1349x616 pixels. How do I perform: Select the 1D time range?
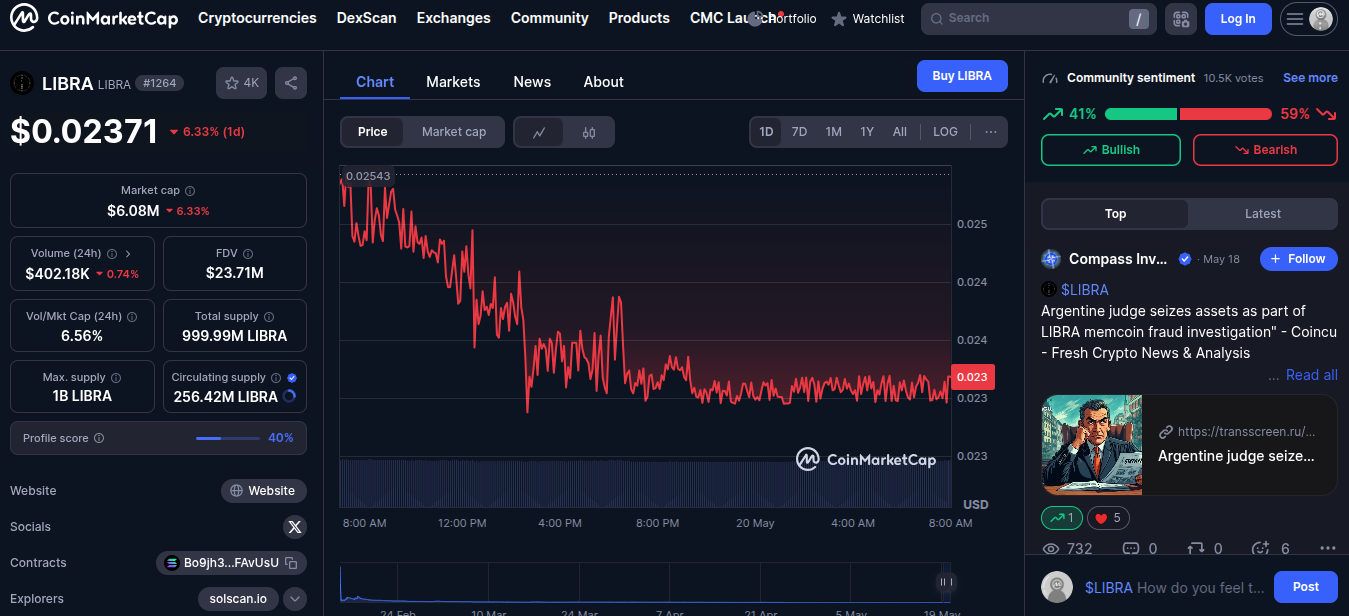pyautogui.click(x=766, y=132)
